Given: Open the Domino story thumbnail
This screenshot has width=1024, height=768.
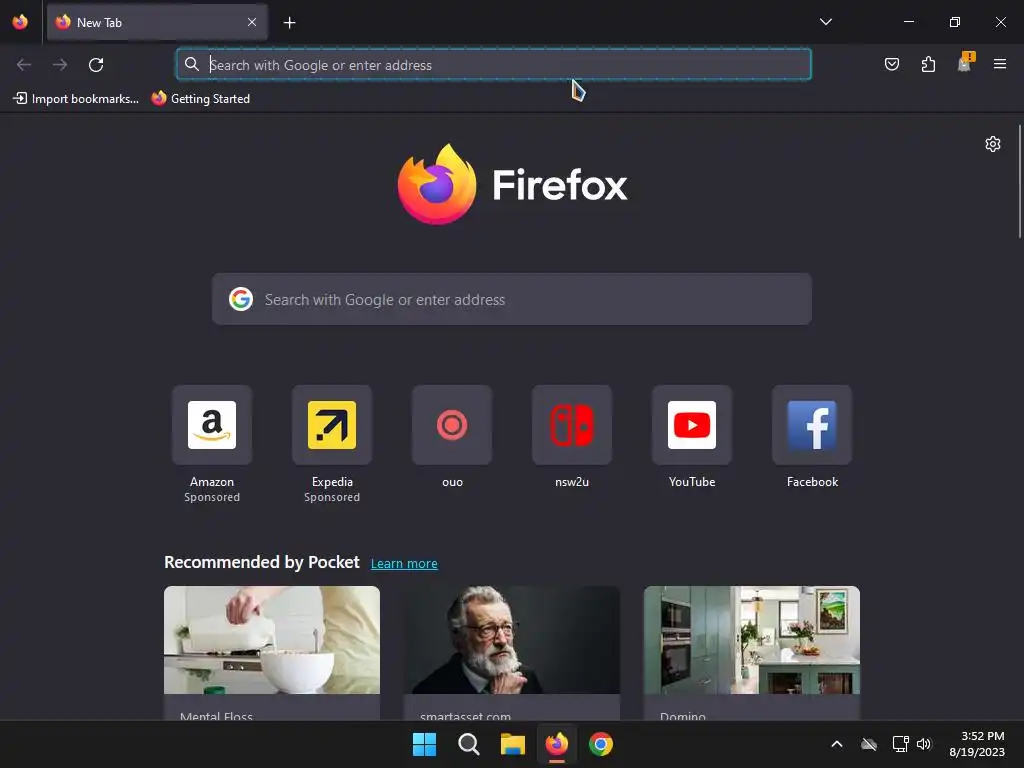Looking at the screenshot, I should 752,640.
